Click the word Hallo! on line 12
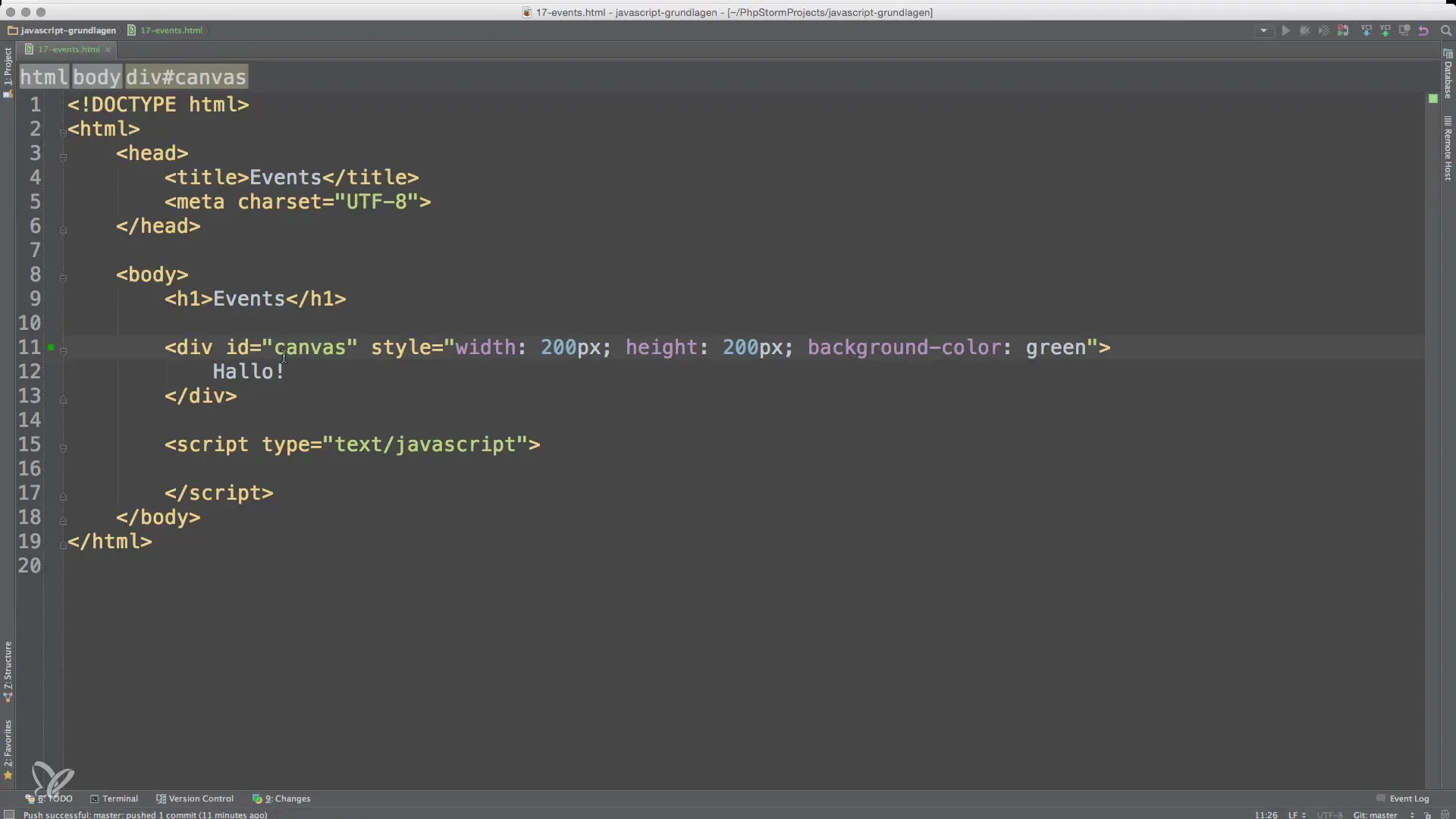 click(249, 372)
